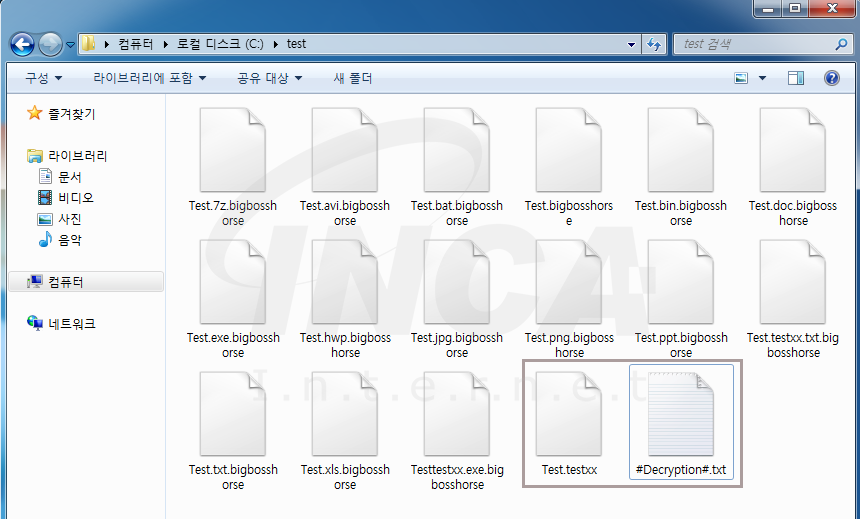
Task: Select the Test.exe.bigbosshorse file
Action: (x=233, y=299)
